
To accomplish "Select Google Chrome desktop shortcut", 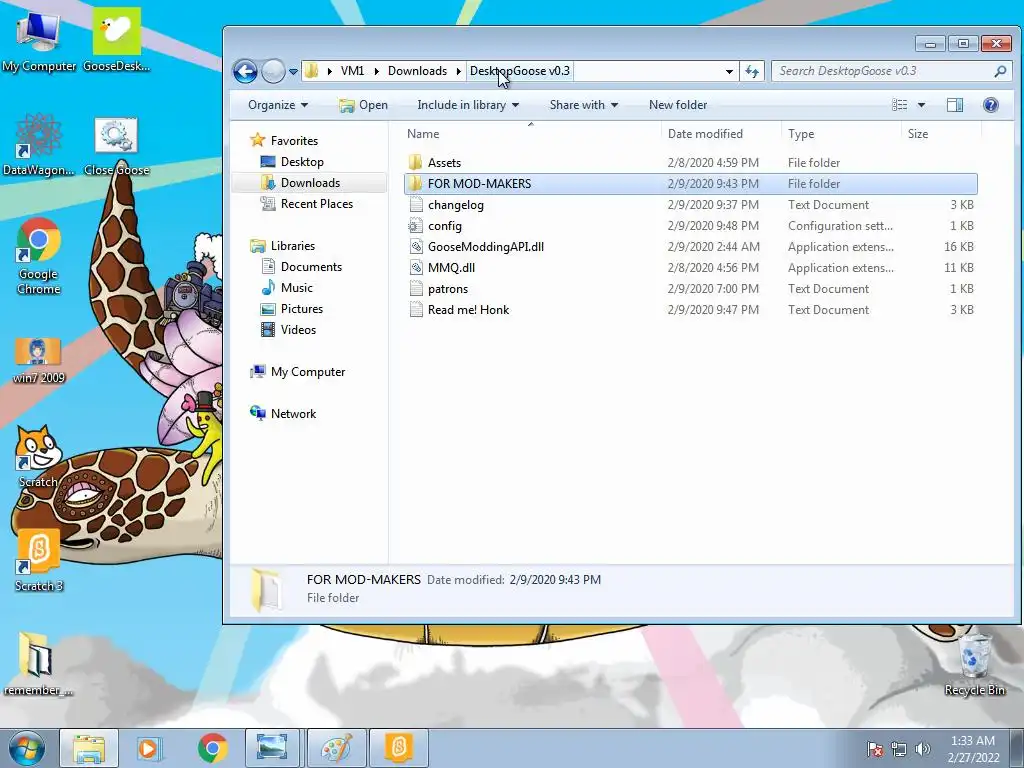I will point(38,256).
